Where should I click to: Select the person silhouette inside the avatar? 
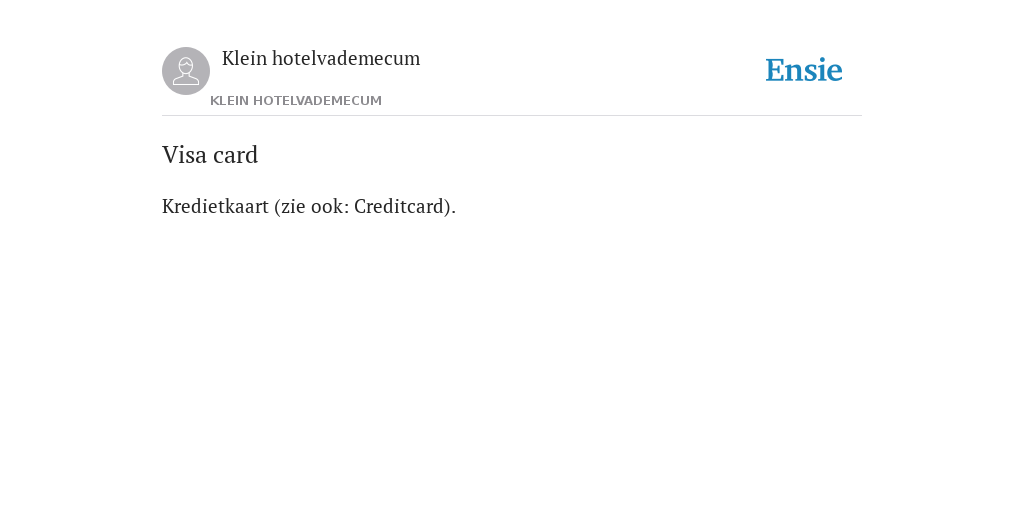point(186,71)
